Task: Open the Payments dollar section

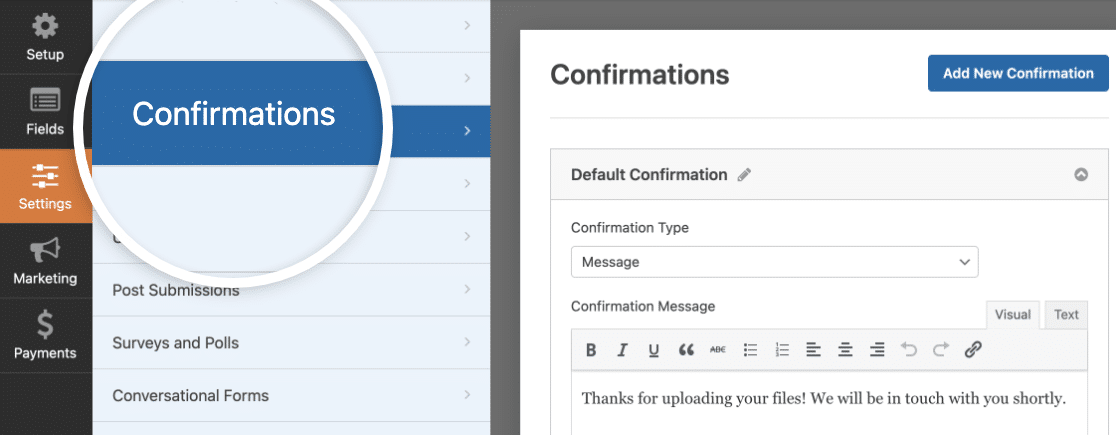Action: pos(45,335)
